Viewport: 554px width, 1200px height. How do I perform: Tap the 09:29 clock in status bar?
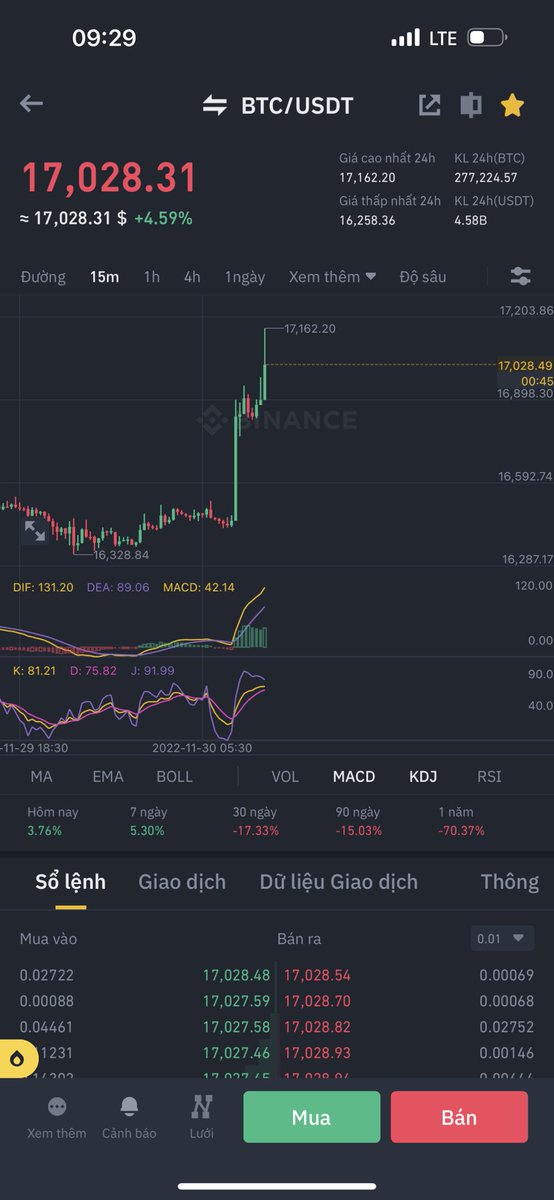pos(104,38)
